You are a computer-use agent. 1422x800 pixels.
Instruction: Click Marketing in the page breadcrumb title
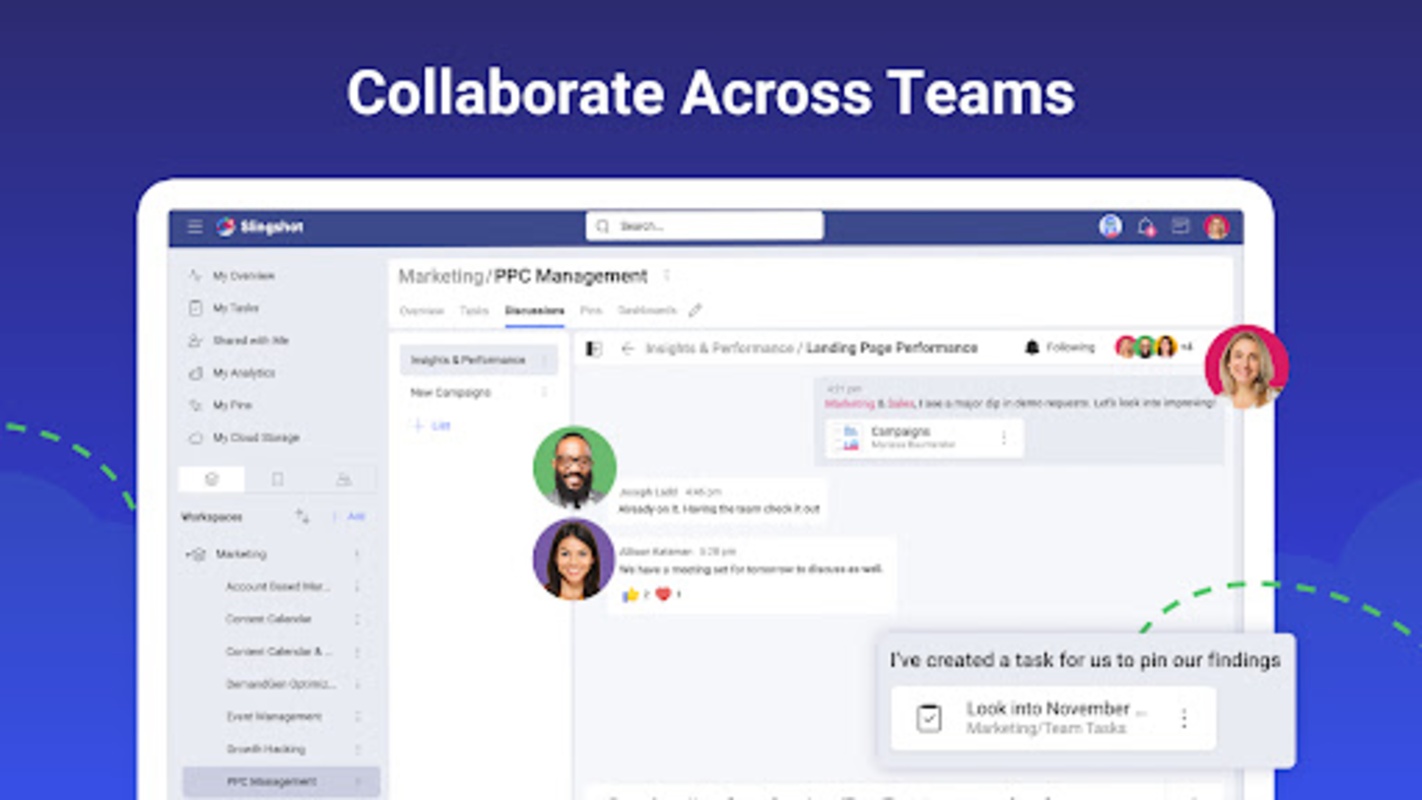coord(441,276)
